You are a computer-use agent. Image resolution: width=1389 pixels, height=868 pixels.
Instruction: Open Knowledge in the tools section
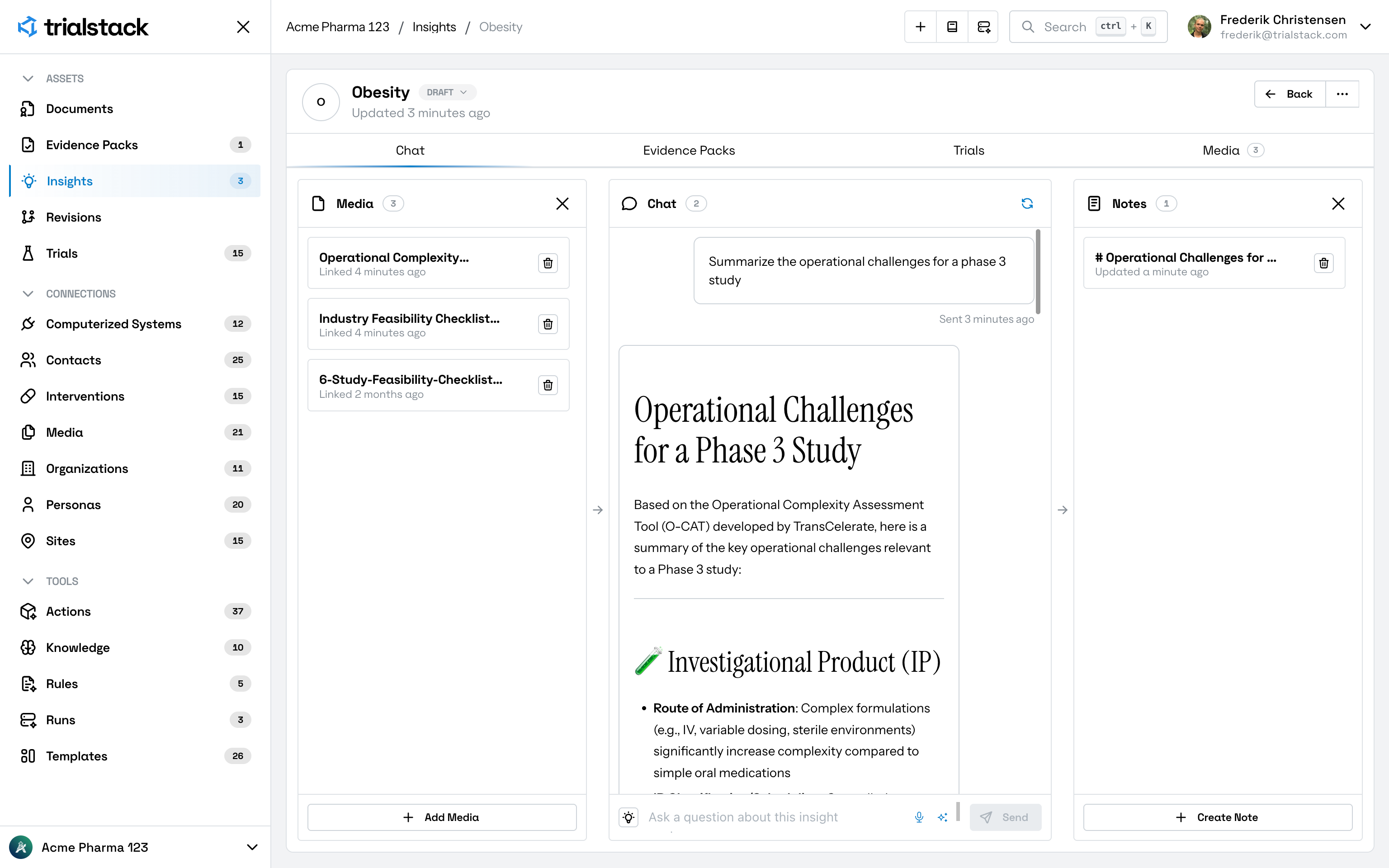click(136, 647)
